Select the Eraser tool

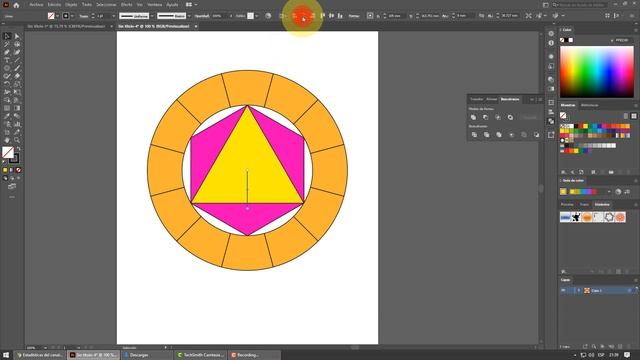click(17, 76)
